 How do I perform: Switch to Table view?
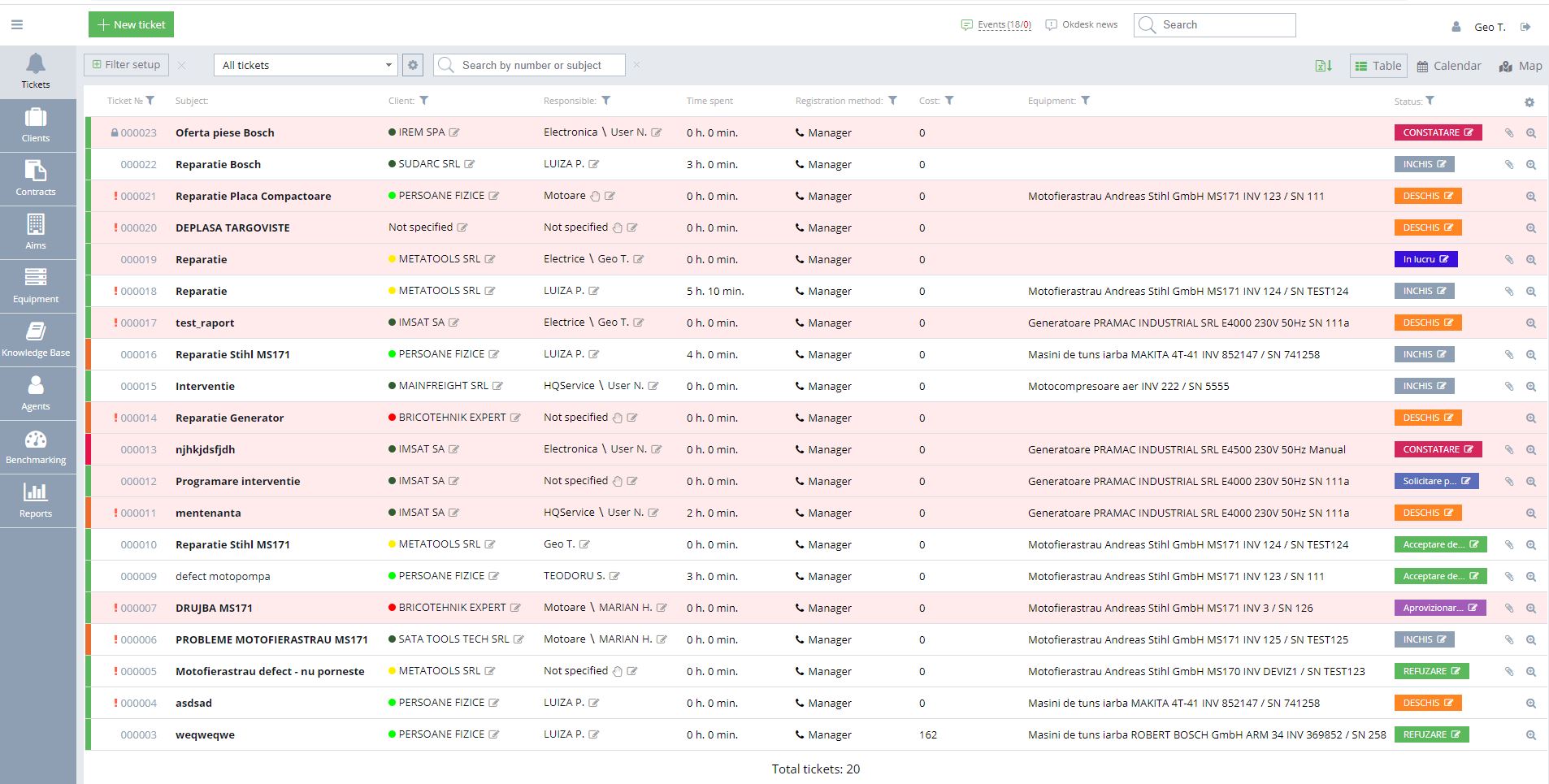(1378, 66)
